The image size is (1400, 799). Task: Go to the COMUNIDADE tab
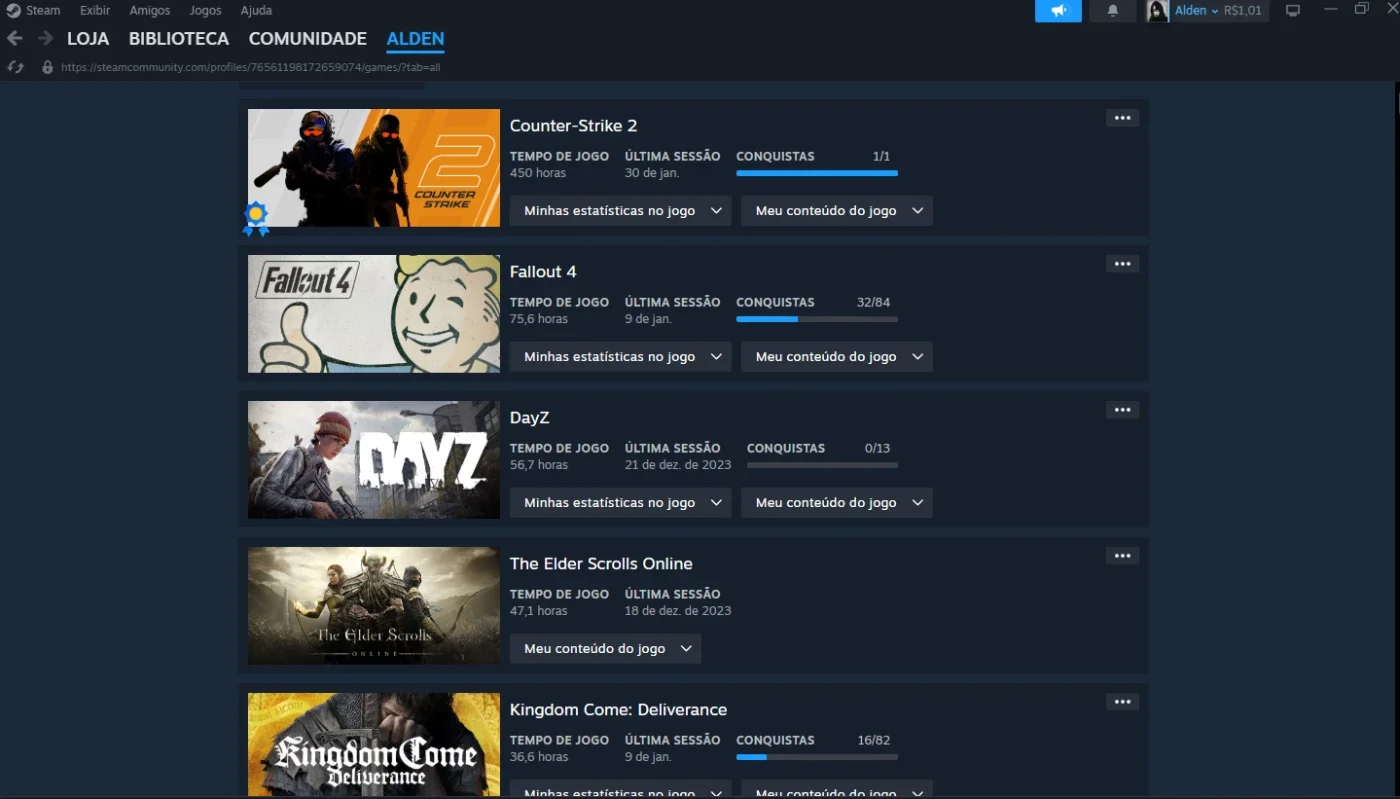[x=308, y=39]
